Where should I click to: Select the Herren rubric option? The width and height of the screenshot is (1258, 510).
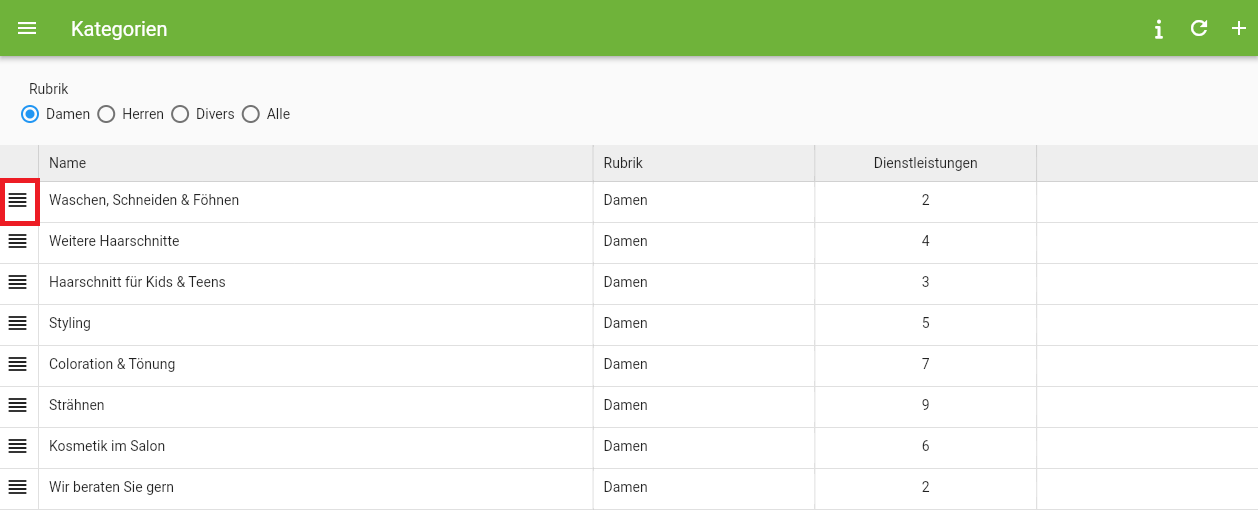[106, 114]
